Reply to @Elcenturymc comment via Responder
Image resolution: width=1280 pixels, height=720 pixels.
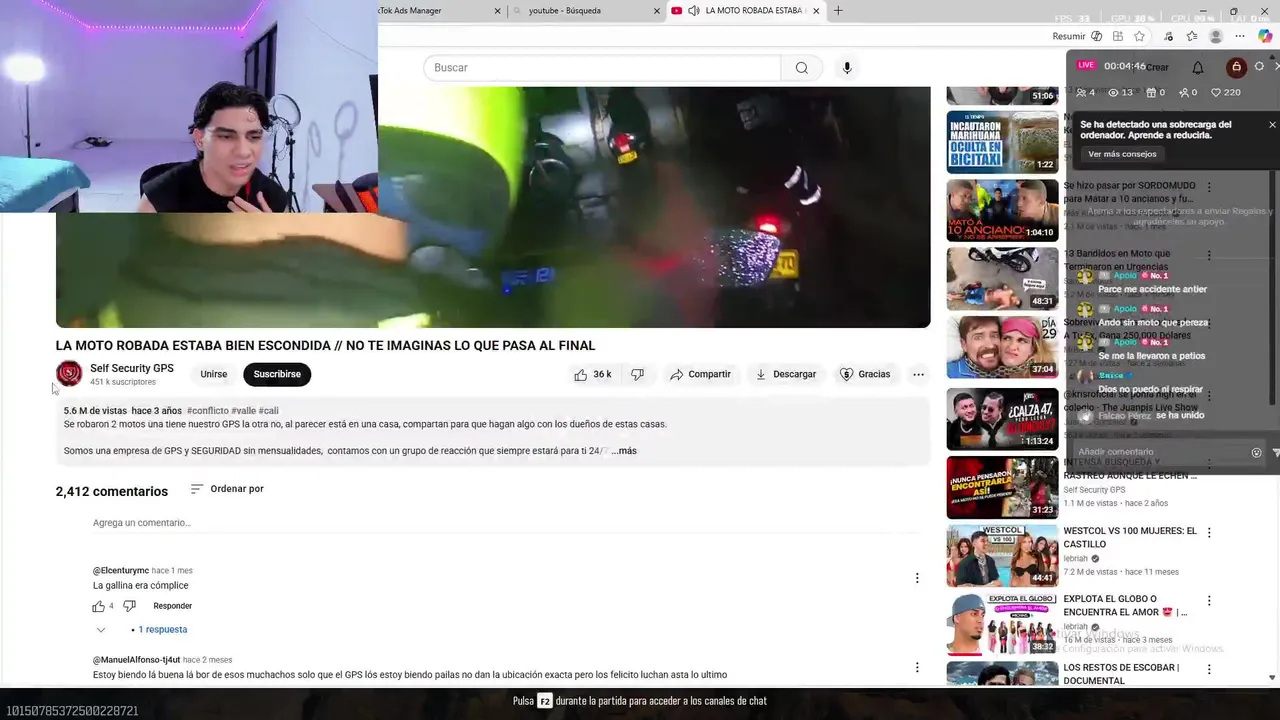pyautogui.click(x=173, y=606)
